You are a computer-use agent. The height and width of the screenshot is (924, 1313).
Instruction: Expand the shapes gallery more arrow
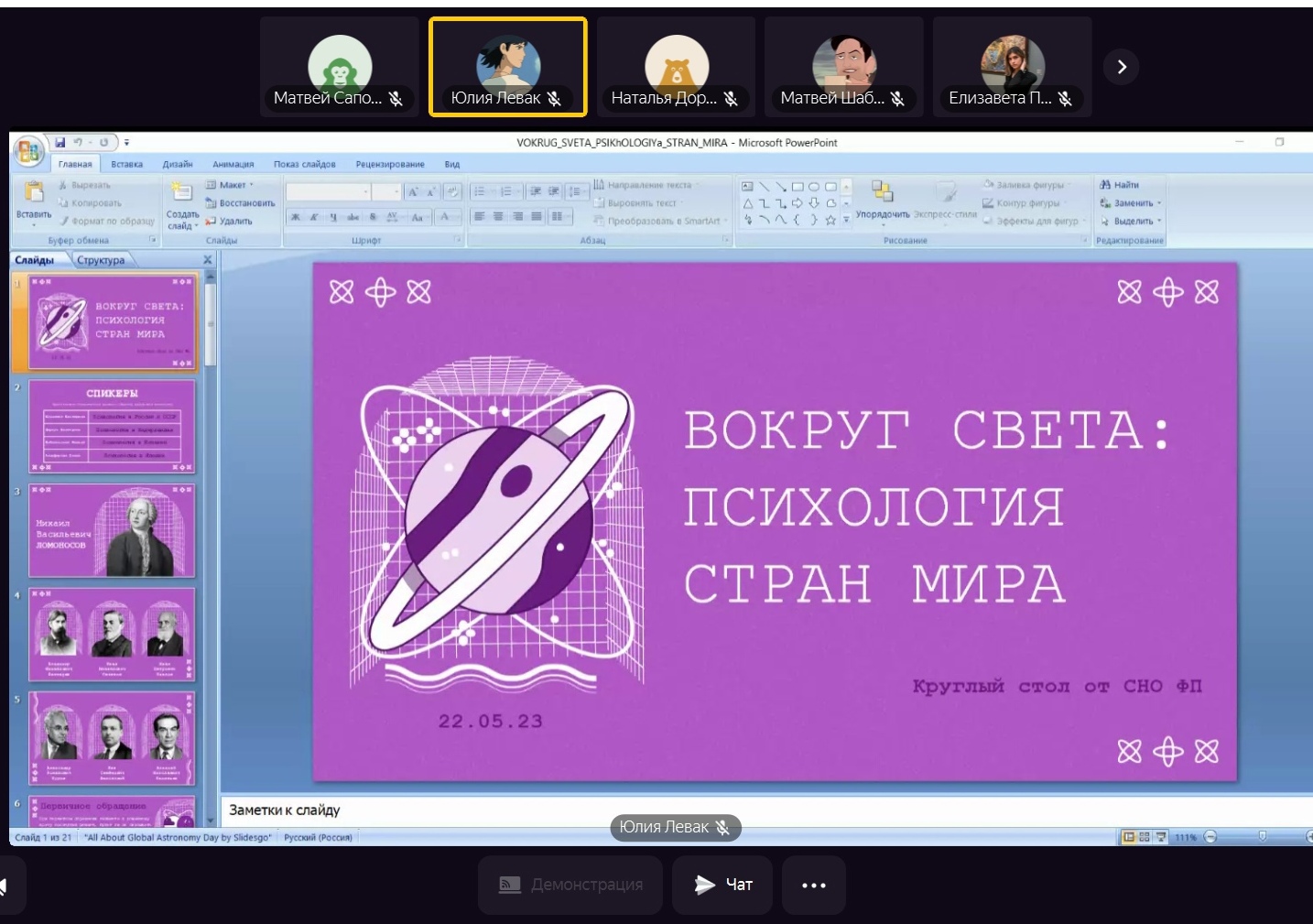pyautogui.click(x=846, y=220)
